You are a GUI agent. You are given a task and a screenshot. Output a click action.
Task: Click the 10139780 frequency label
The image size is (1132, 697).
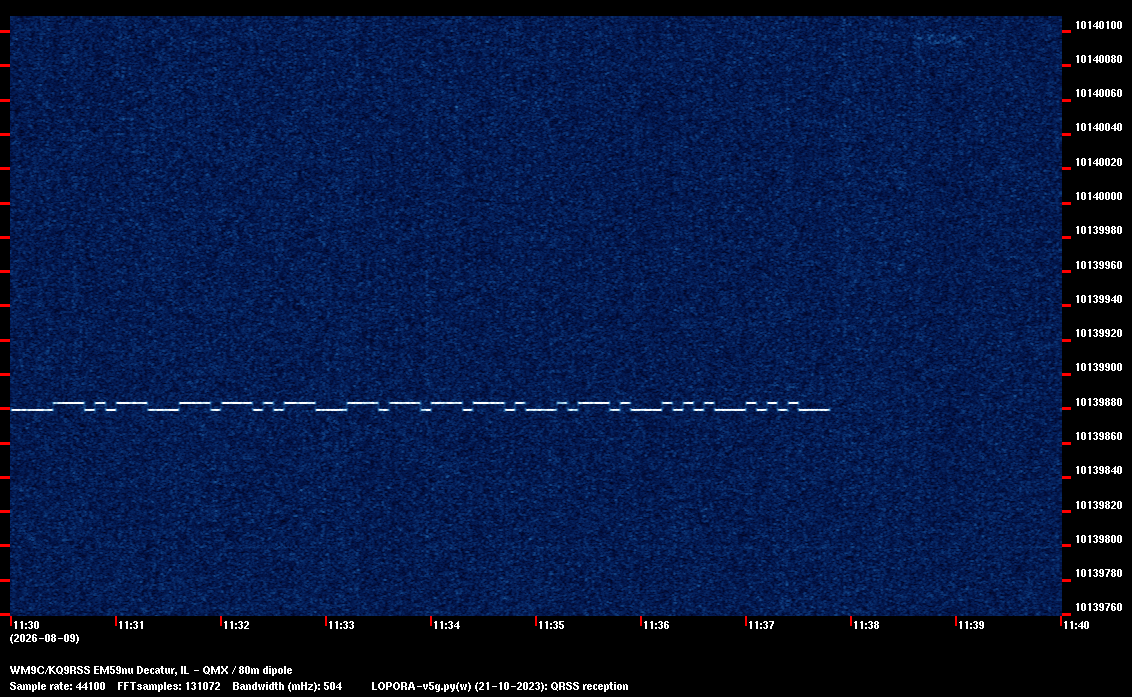click(1098, 573)
